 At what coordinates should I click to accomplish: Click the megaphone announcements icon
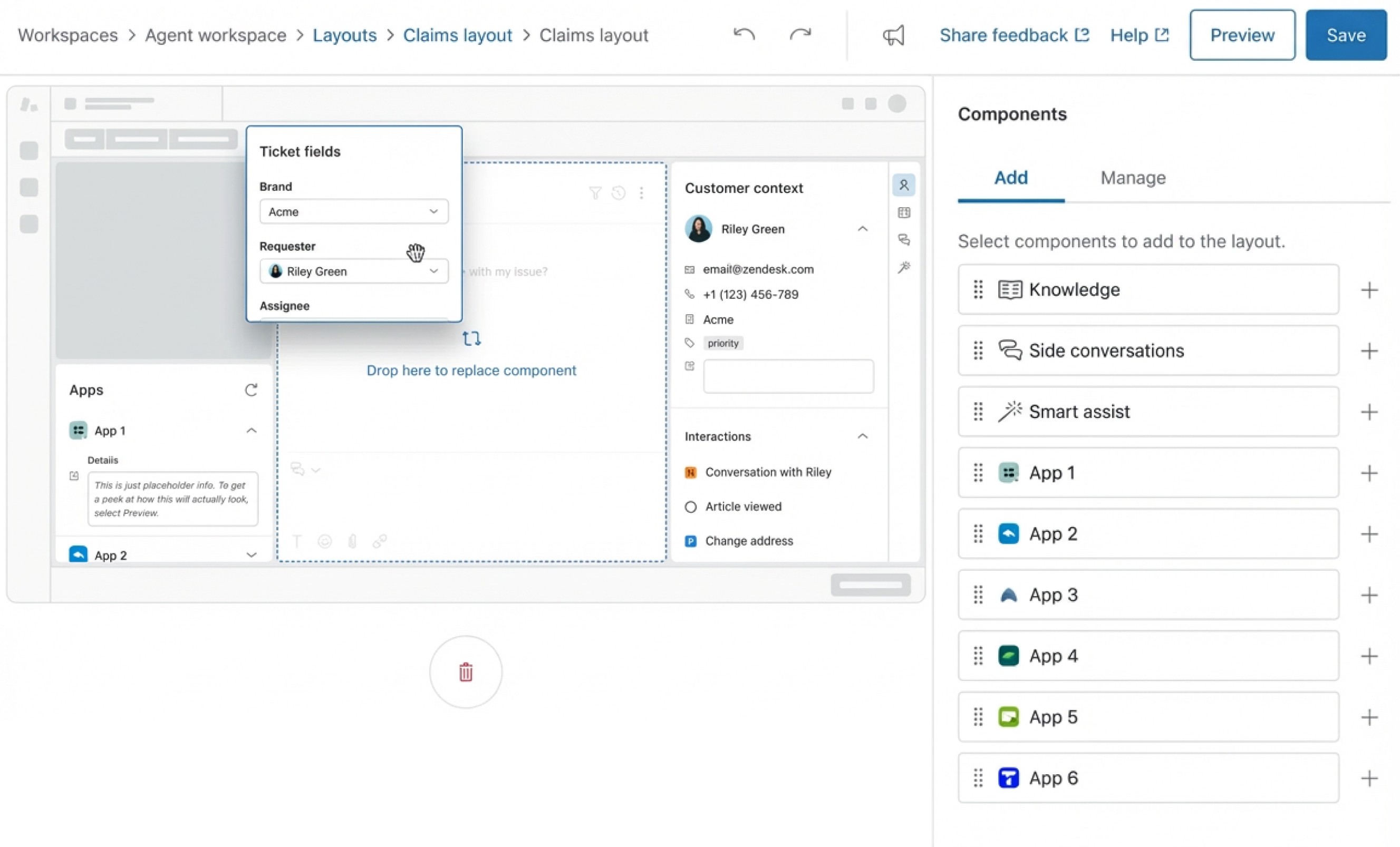[x=893, y=35]
